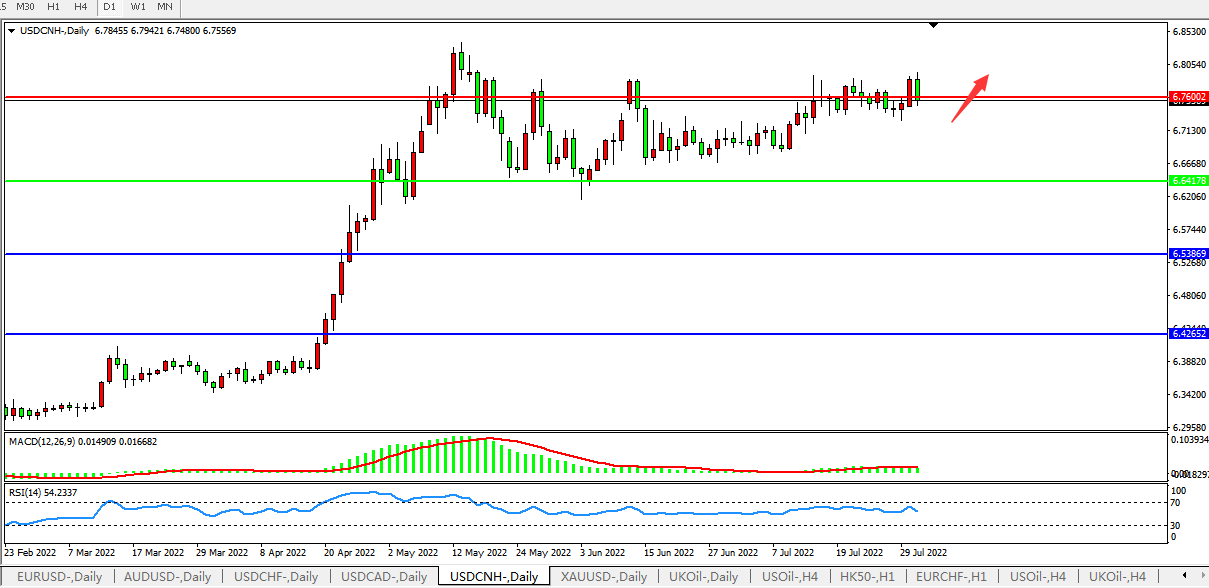The image size is (1209, 588).
Task: Click the red upward arrow drawing
Action: [969, 97]
